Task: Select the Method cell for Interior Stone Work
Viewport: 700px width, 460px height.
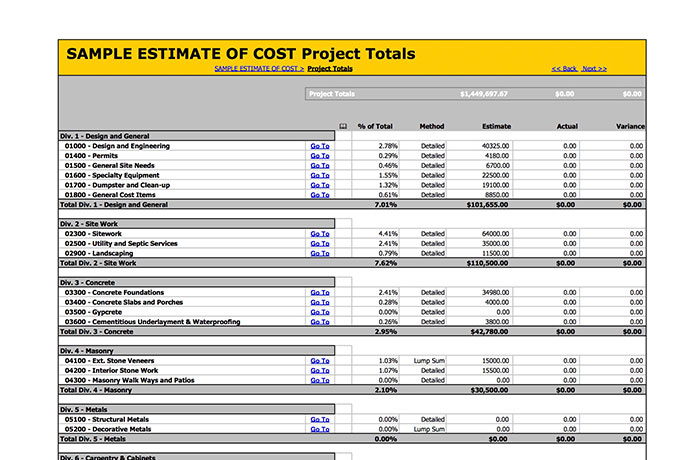Action: pos(432,370)
